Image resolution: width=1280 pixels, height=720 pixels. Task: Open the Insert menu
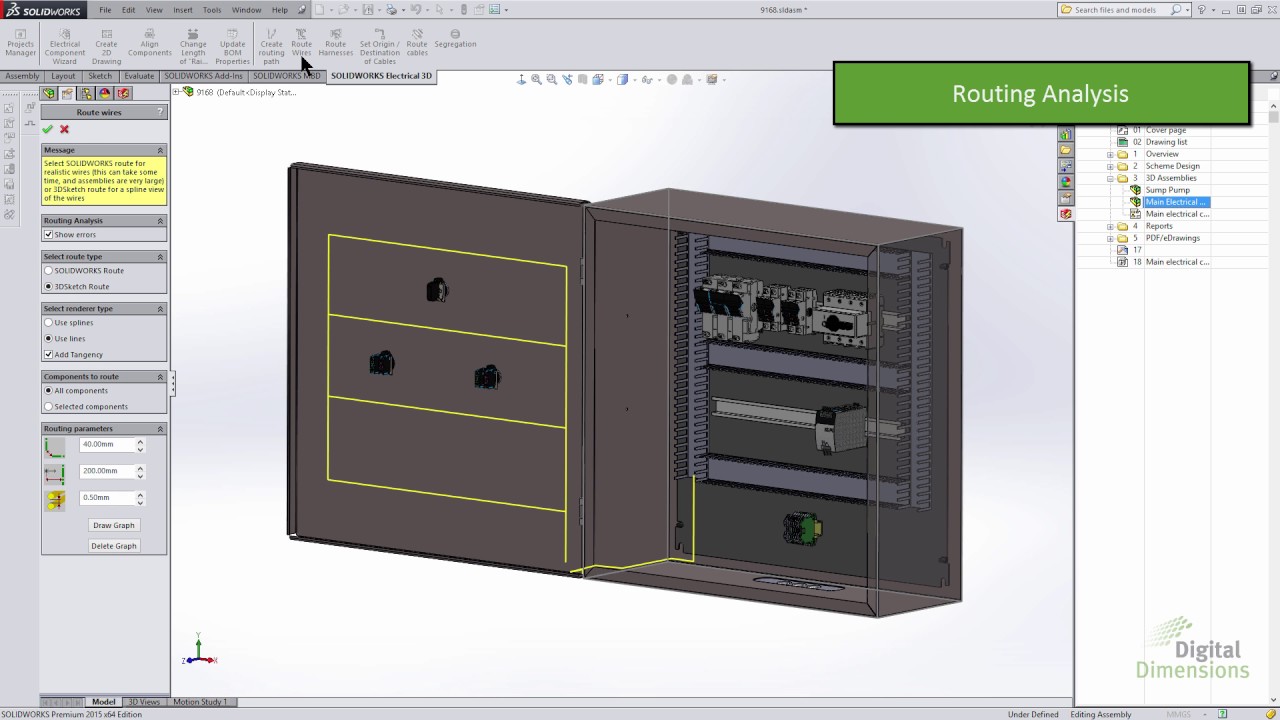(183, 10)
